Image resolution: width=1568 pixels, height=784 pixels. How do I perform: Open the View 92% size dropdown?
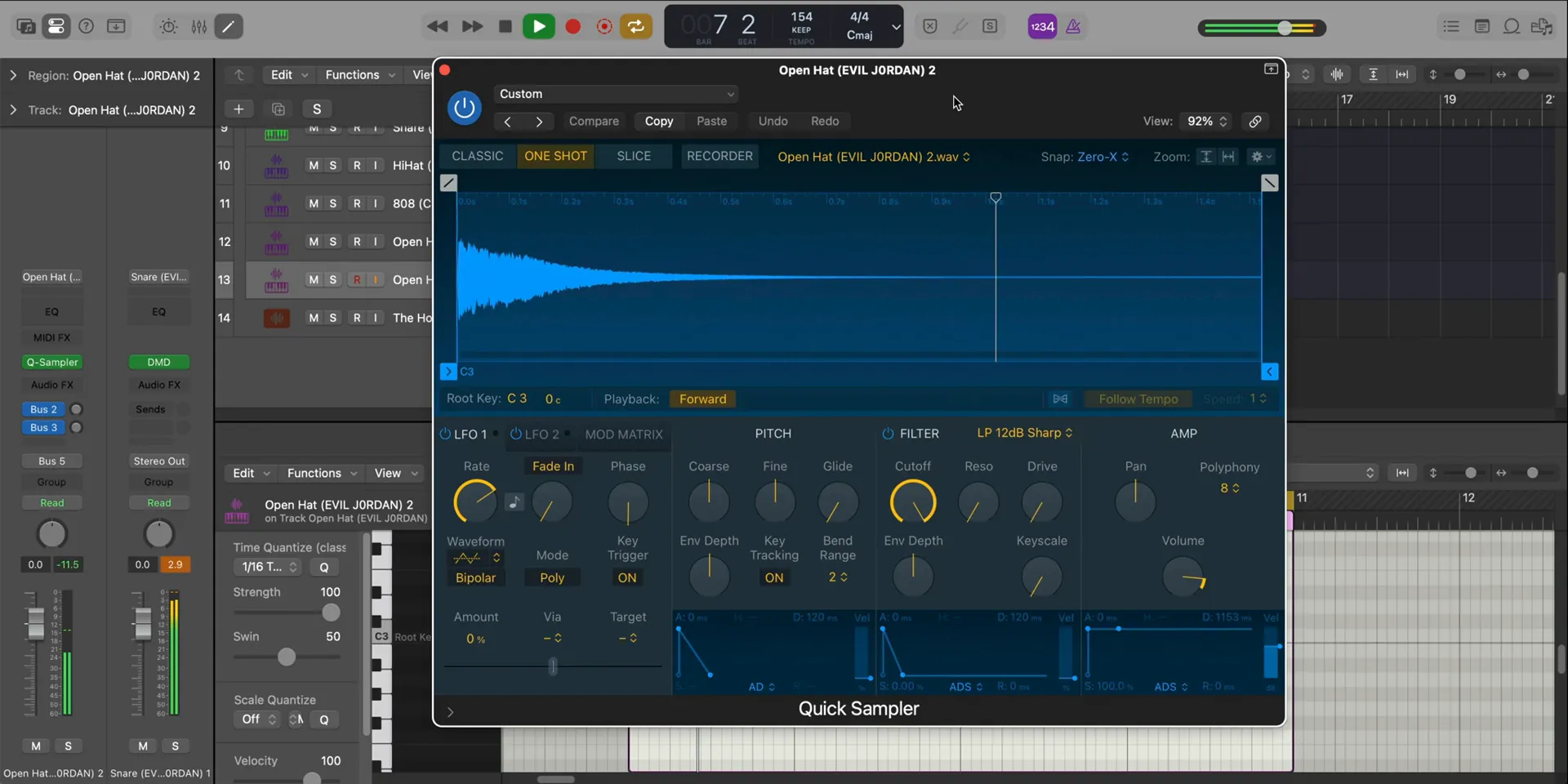[x=1206, y=121]
